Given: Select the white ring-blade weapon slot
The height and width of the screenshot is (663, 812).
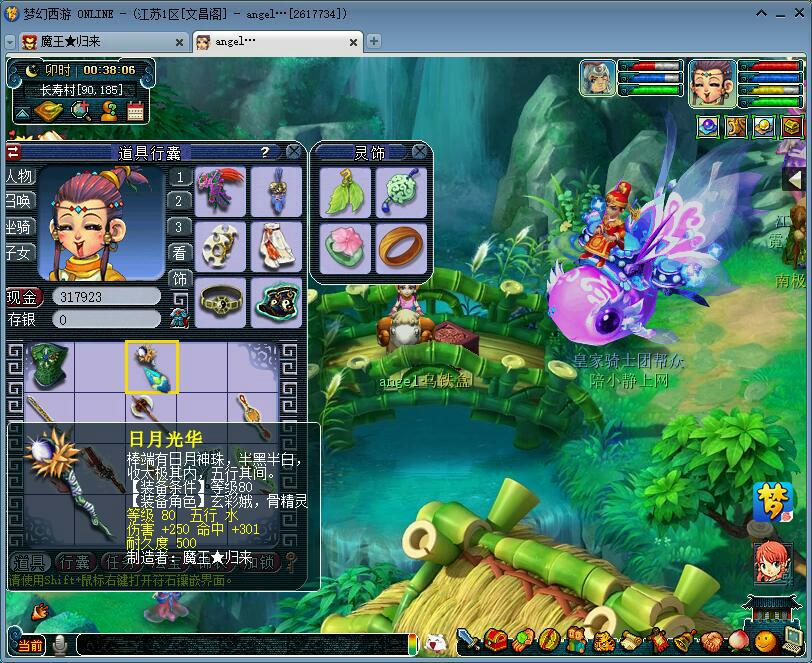Looking at the screenshot, I should [220, 247].
